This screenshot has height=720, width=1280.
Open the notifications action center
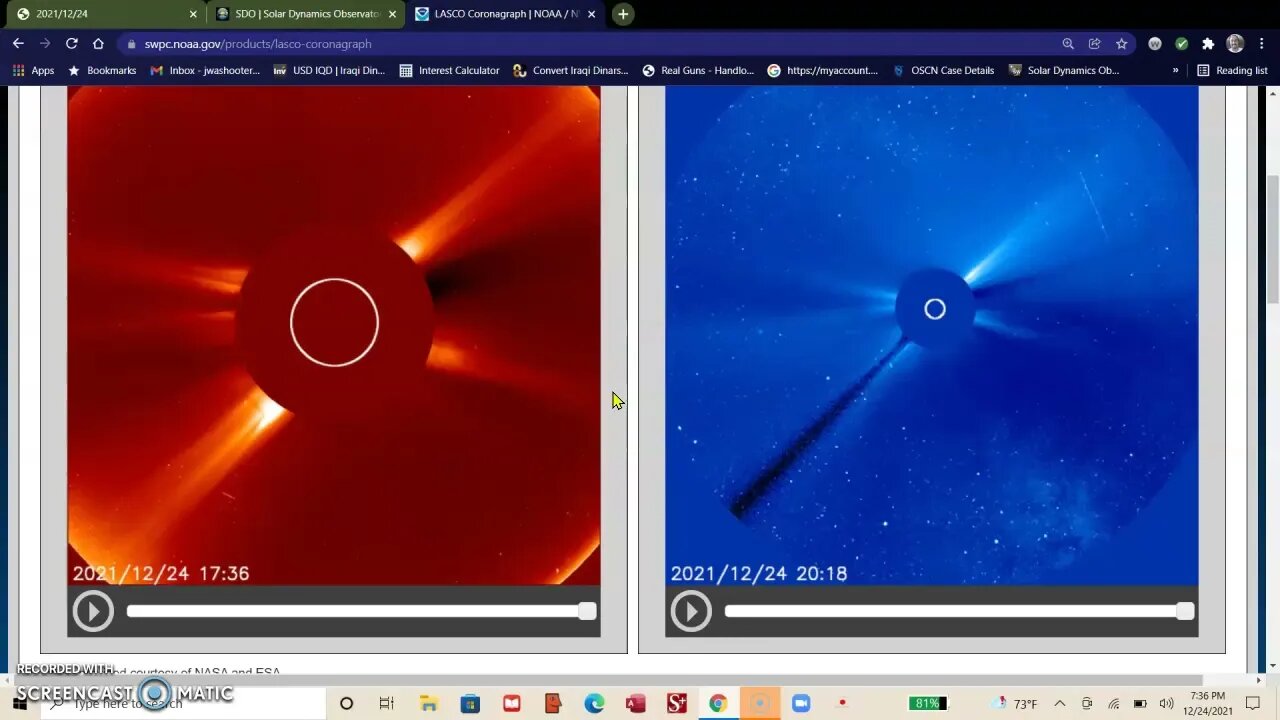tap(1253, 704)
